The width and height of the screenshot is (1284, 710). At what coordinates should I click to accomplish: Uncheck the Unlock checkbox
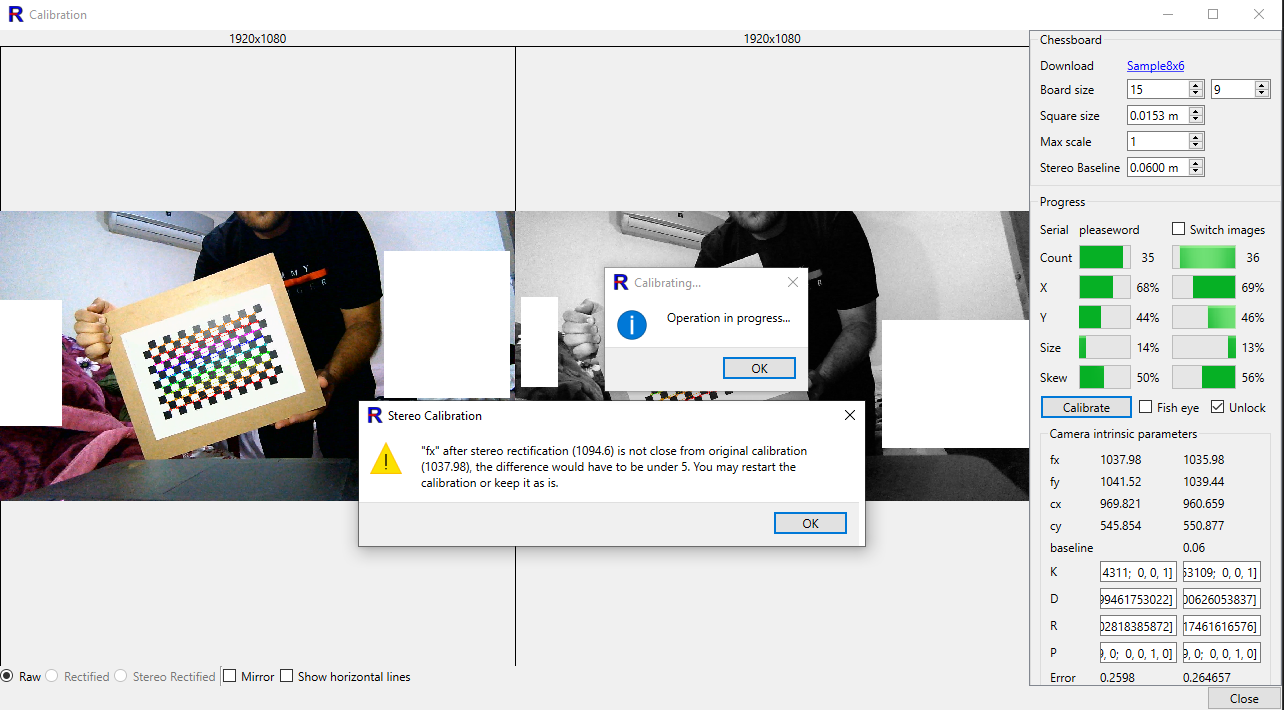(1217, 407)
